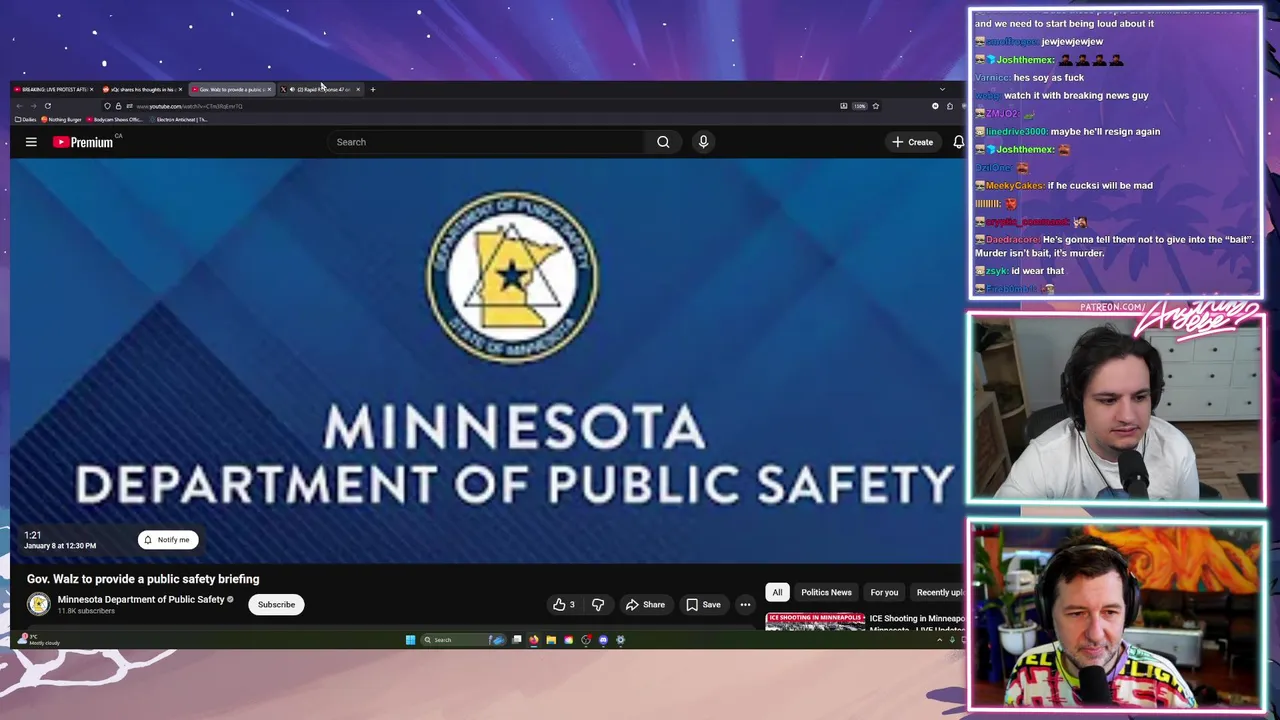Open Minnesota Department of Public Safety channel avatar
This screenshot has width=1280, height=720.
(x=38, y=603)
